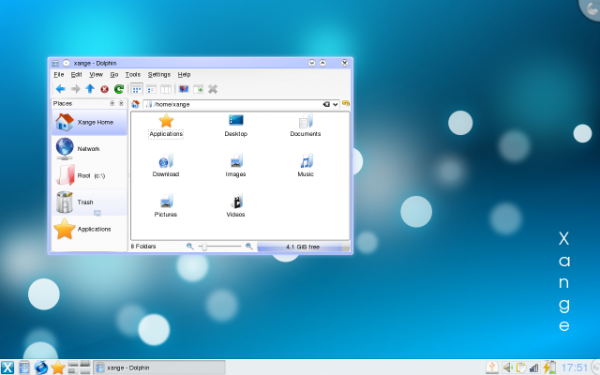Open the Settings menu
This screenshot has height=375, width=600.
[159, 75]
